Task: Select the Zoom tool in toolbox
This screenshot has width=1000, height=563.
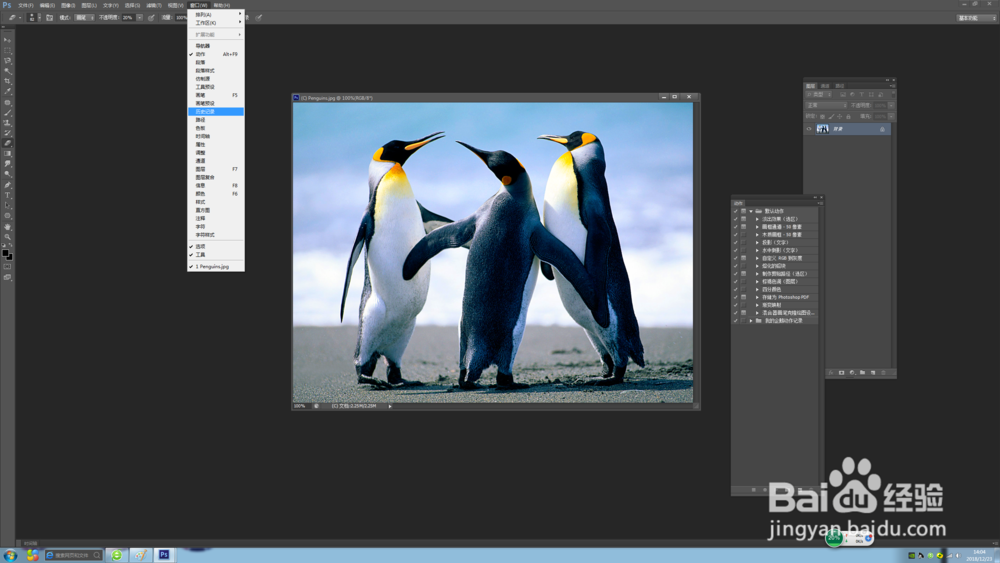Action: coord(8,237)
